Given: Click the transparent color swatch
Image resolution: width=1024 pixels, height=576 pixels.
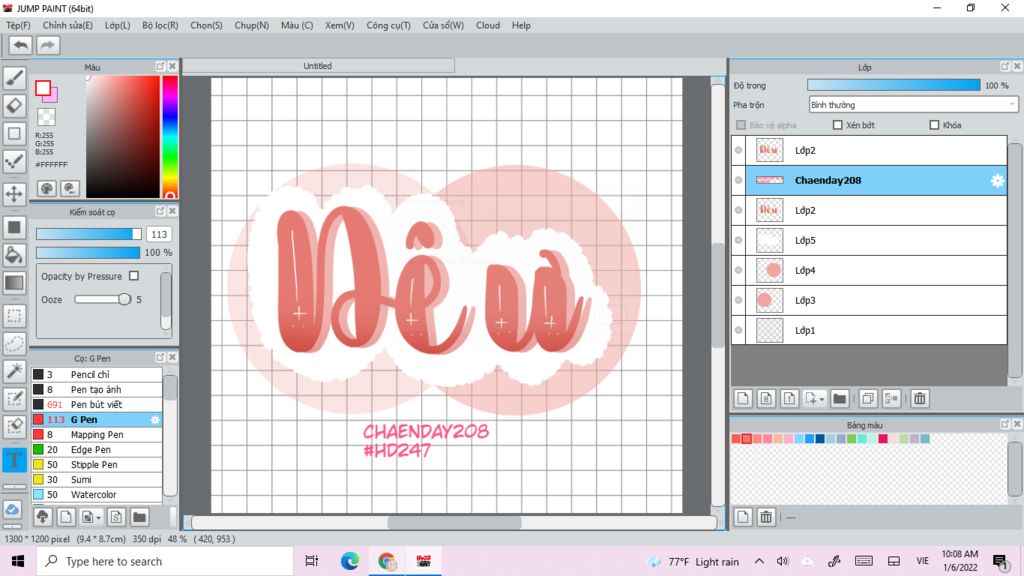Looking at the screenshot, I should (x=46, y=117).
